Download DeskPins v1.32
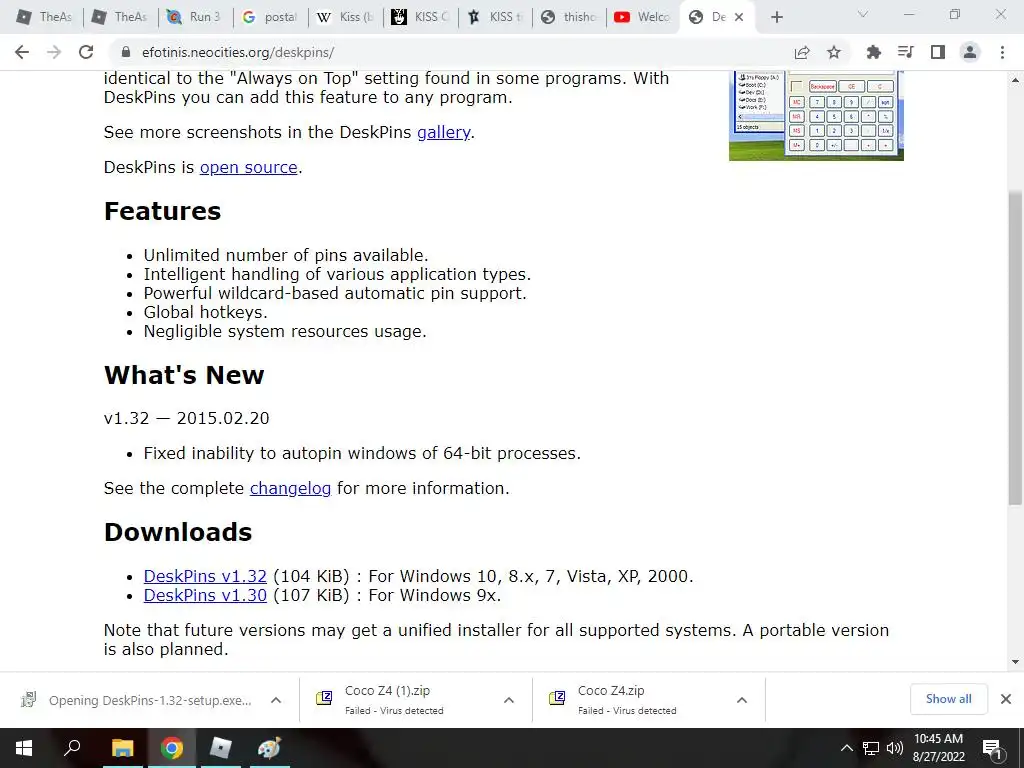 point(205,576)
